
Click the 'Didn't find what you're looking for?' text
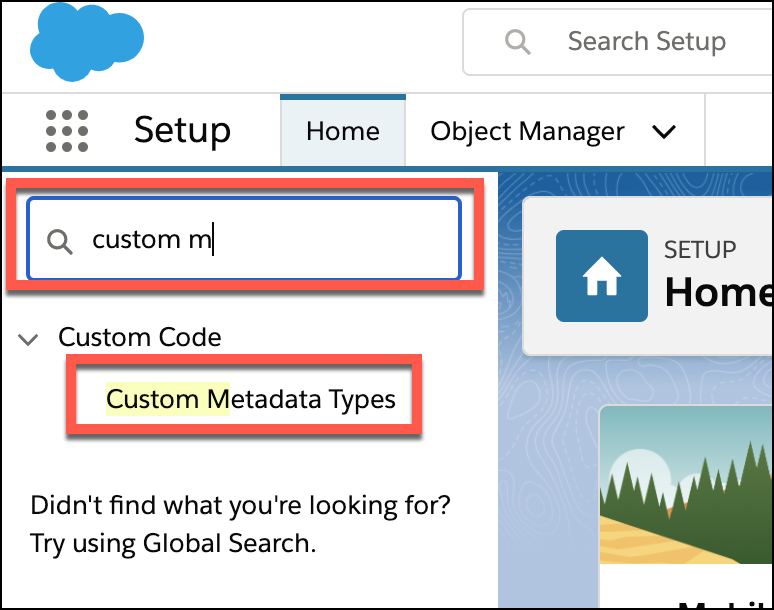click(x=240, y=505)
